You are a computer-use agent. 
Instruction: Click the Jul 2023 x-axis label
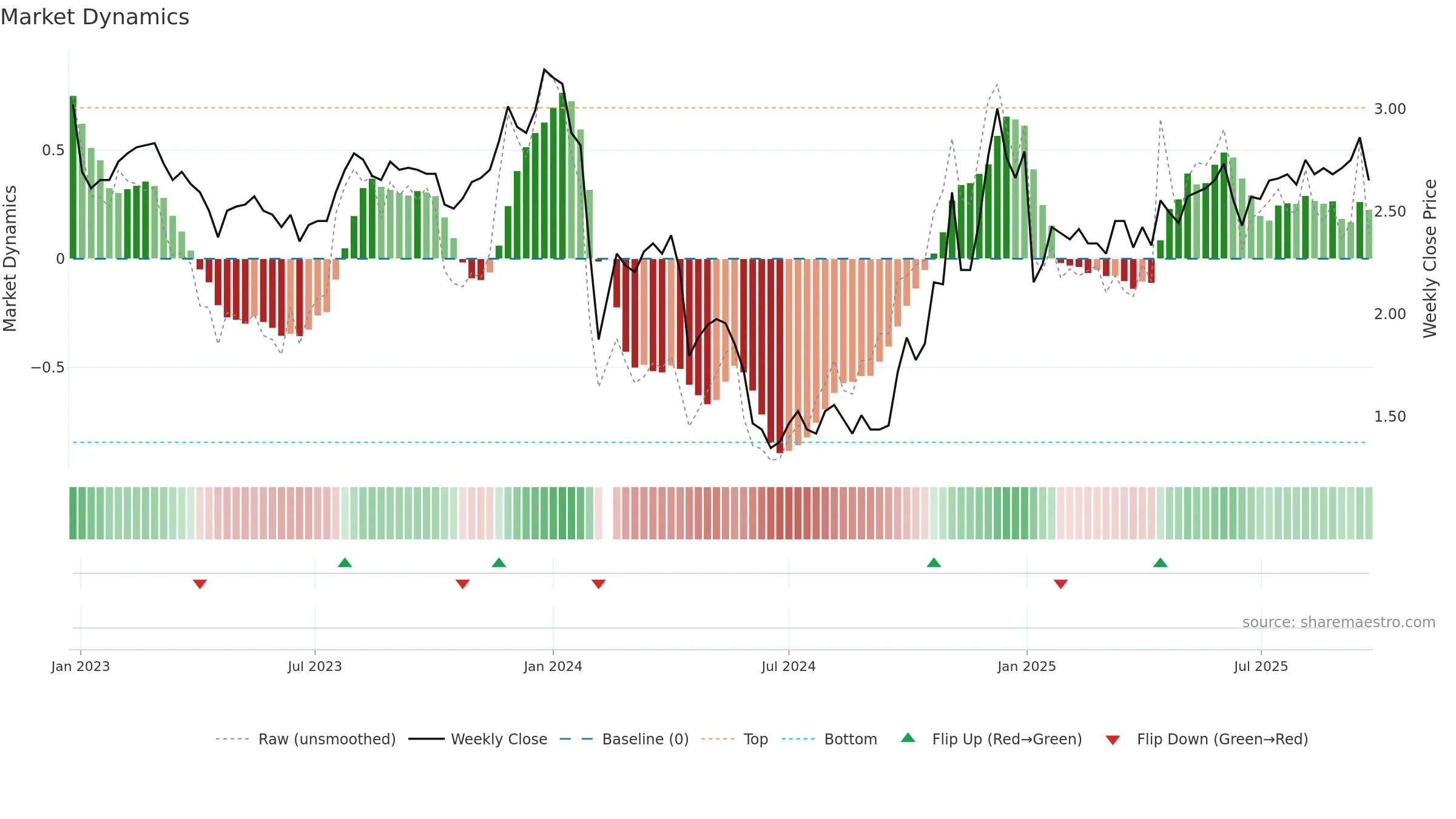pyautogui.click(x=315, y=666)
